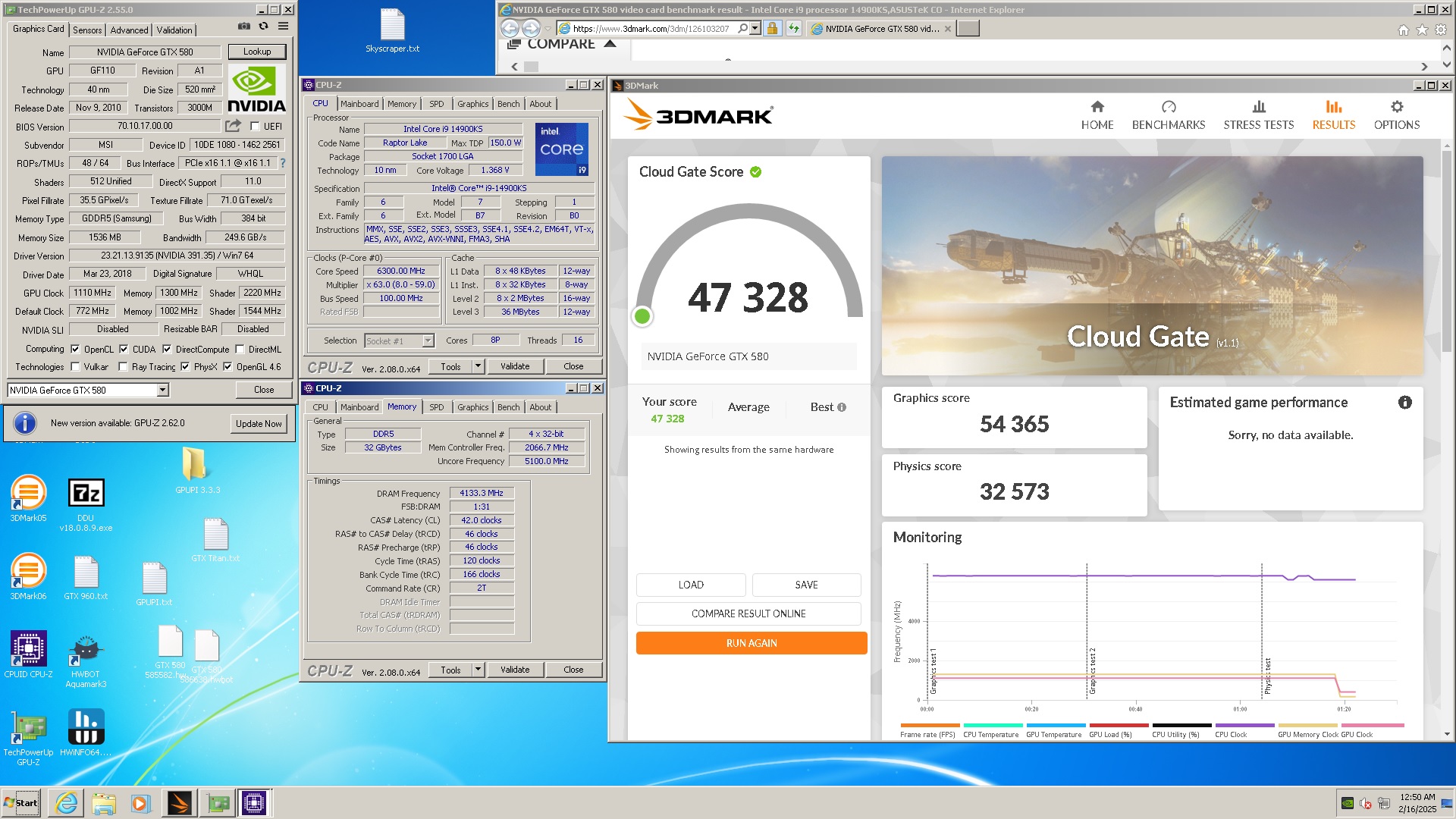Click Update Now for GPU-Z
Image resolution: width=1456 pixels, height=819 pixels.
(259, 424)
